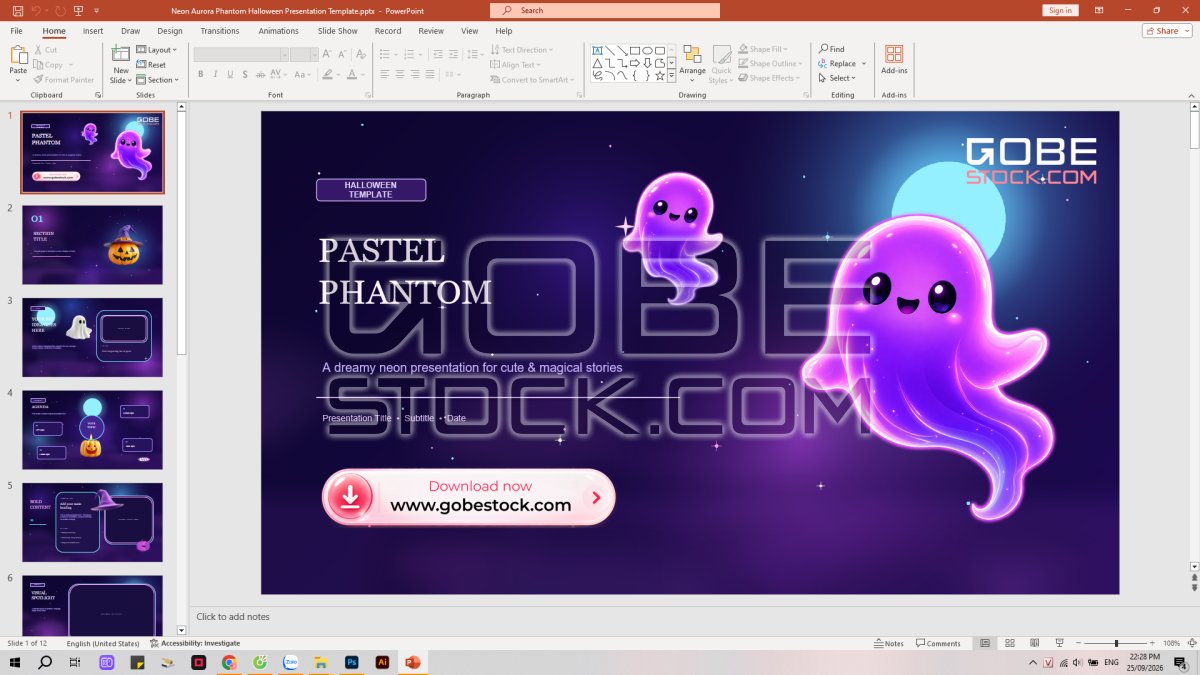Screen dimensions: 1200x675
Task: Click the Search box in title bar
Action: tap(605, 10)
